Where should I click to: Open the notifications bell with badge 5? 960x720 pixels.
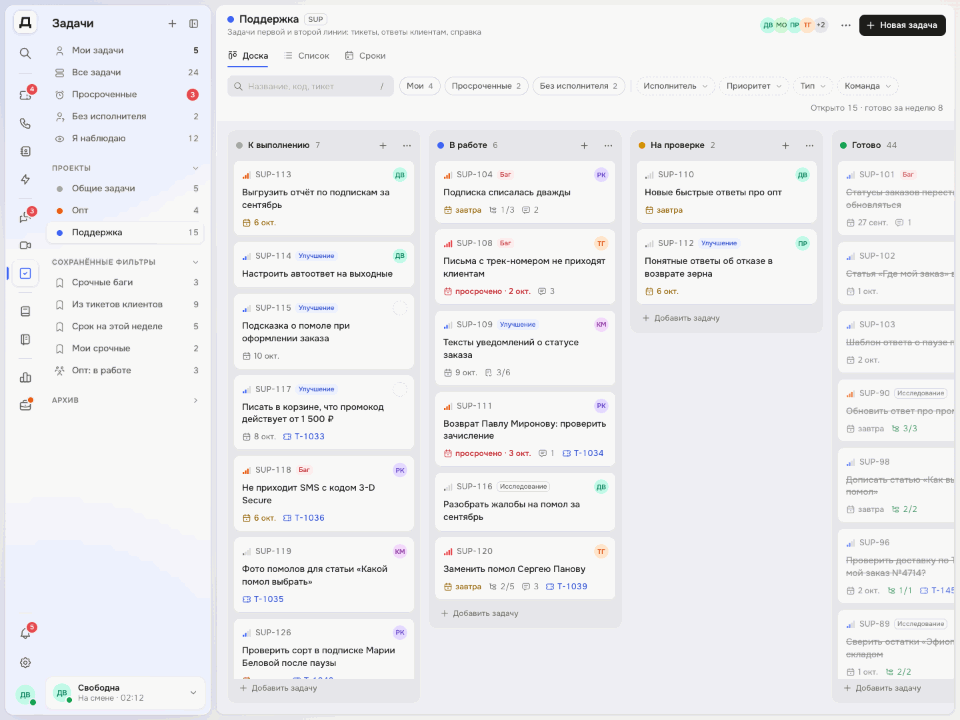click(25, 634)
